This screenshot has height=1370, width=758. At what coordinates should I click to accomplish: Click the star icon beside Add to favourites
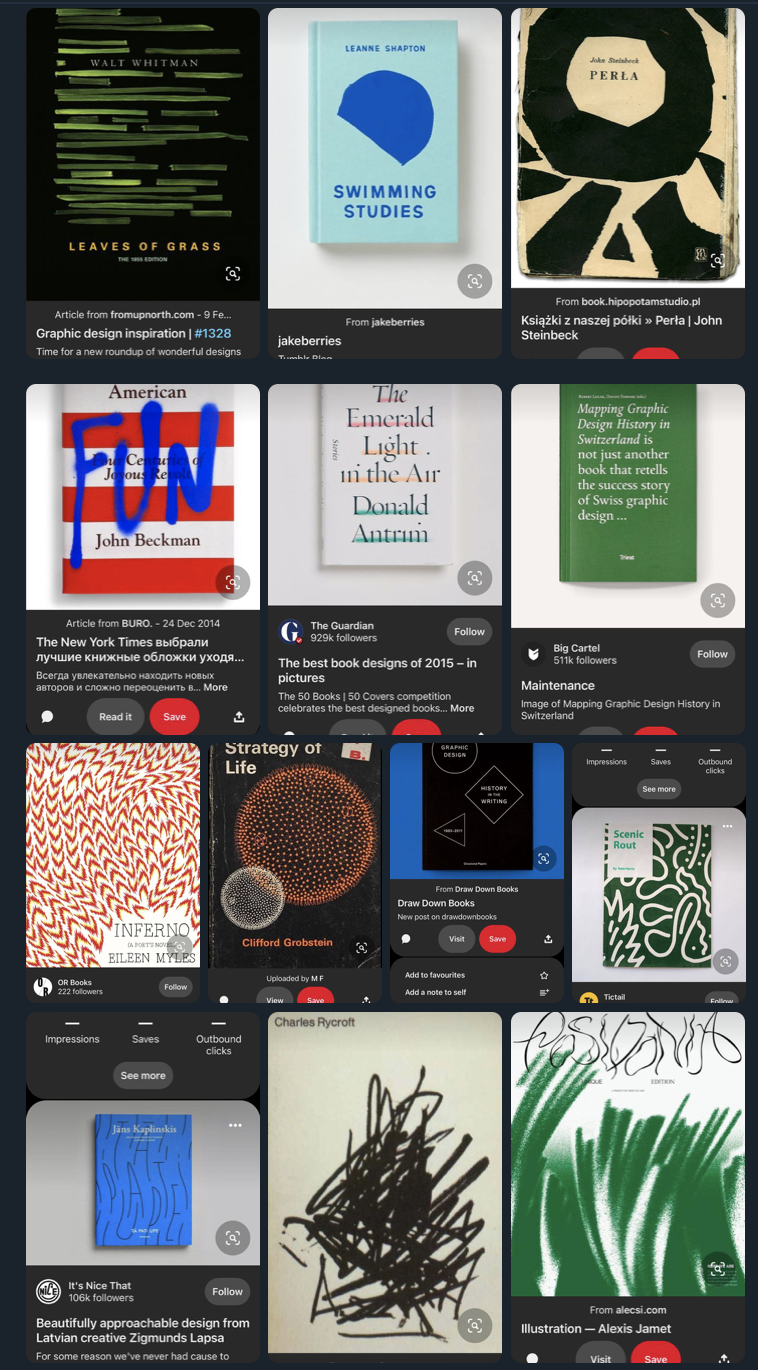pos(544,975)
